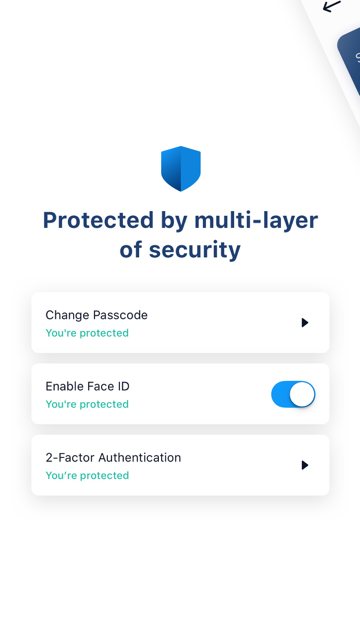Tap the Enable Face ID label
The image size is (360, 640).
87,386
